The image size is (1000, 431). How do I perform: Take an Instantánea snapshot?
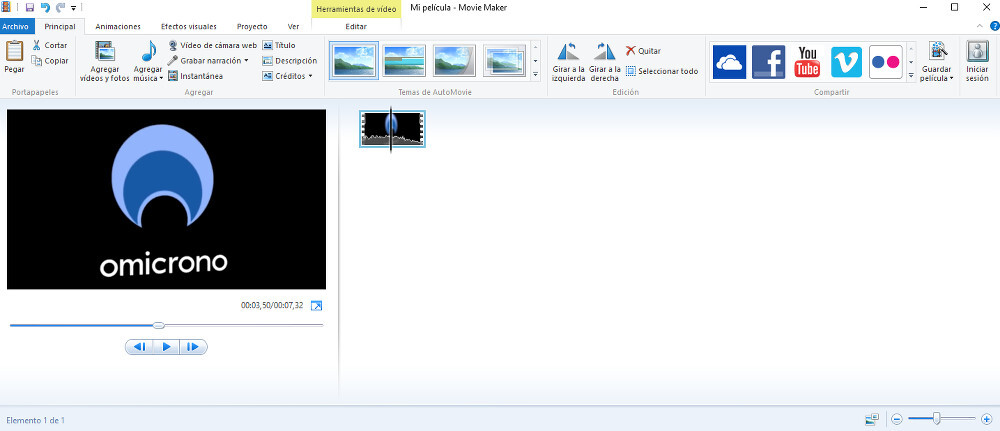click(195, 76)
